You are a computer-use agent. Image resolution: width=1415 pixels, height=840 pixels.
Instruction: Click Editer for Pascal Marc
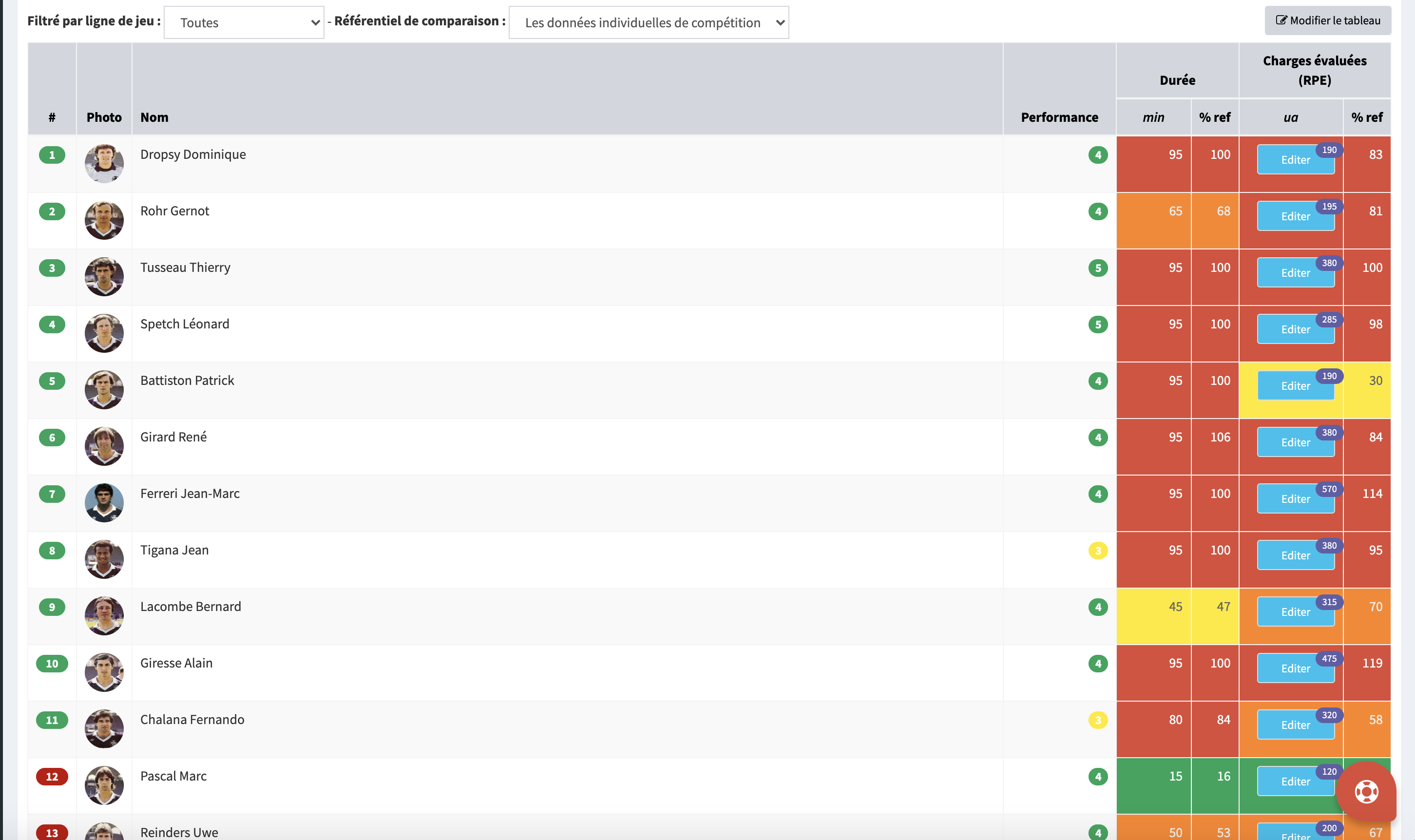click(1296, 782)
